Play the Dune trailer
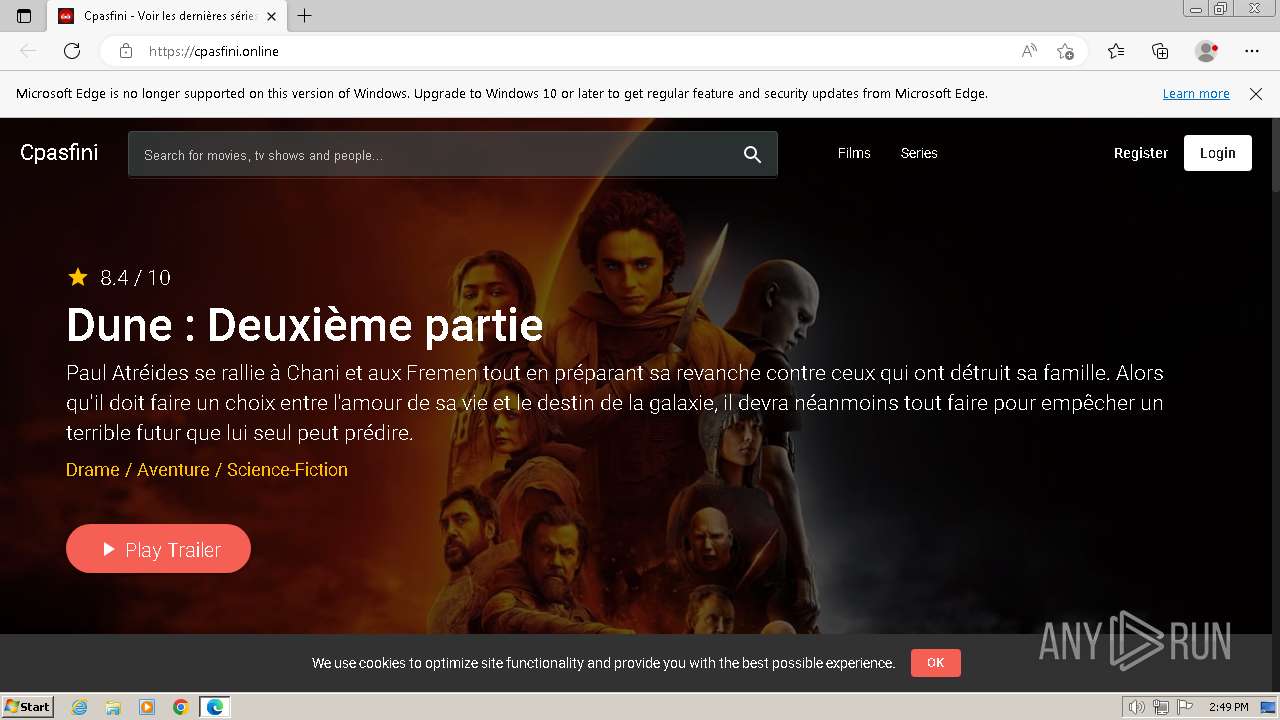The image size is (1280, 720). [158, 549]
